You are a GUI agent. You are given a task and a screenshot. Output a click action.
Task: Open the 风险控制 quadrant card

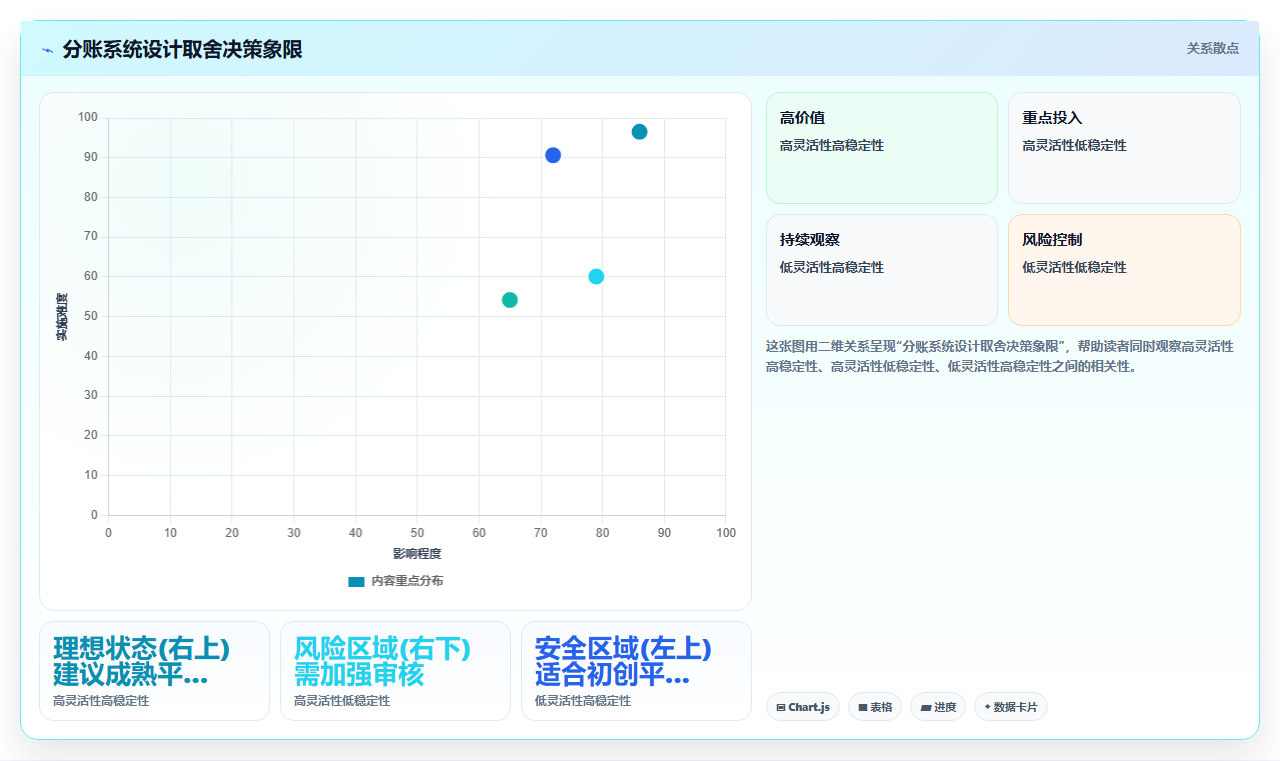pos(1124,270)
